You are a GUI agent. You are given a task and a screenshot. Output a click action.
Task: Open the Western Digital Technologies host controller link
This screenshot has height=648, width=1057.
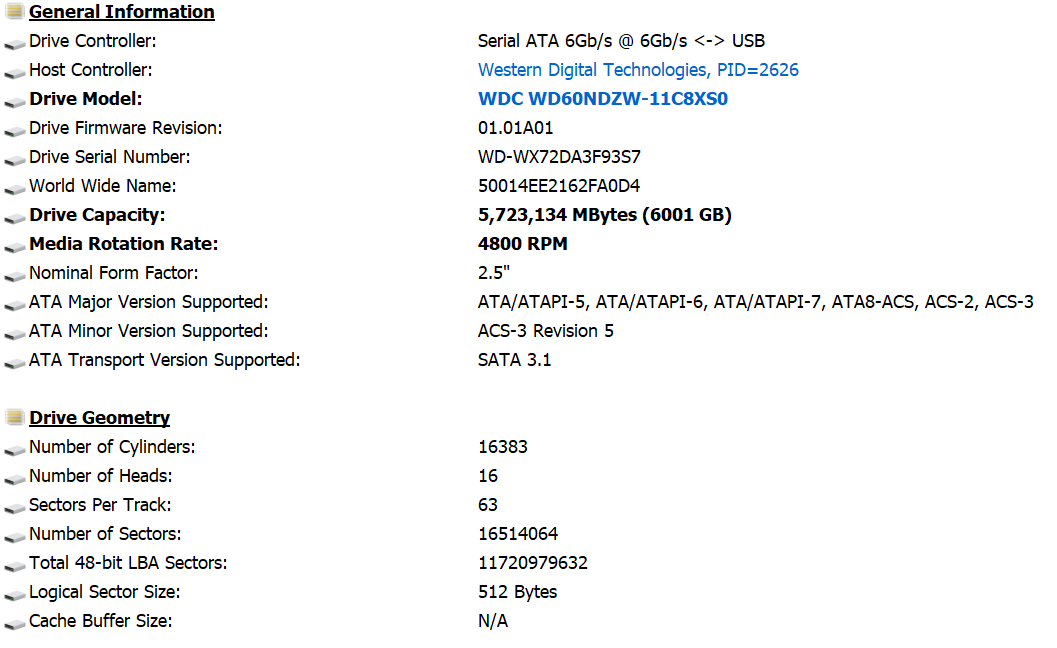tap(638, 70)
